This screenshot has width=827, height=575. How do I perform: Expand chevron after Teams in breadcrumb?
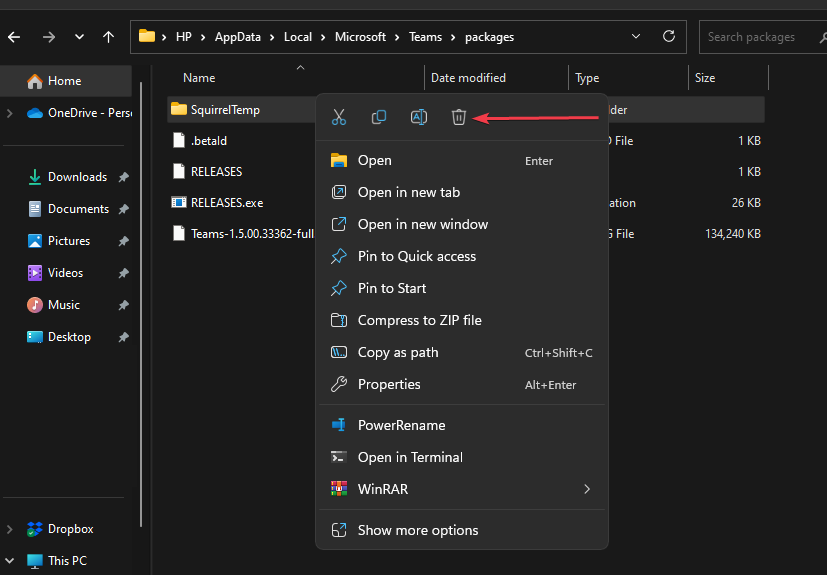pyautogui.click(x=453, y=37)
